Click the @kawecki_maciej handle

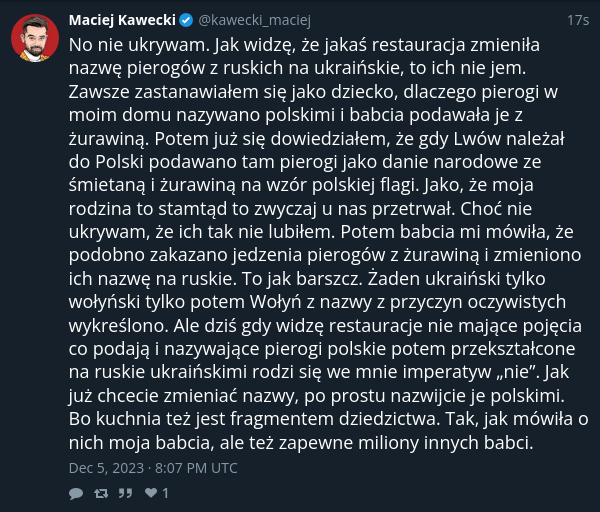(x=254, y=20)
